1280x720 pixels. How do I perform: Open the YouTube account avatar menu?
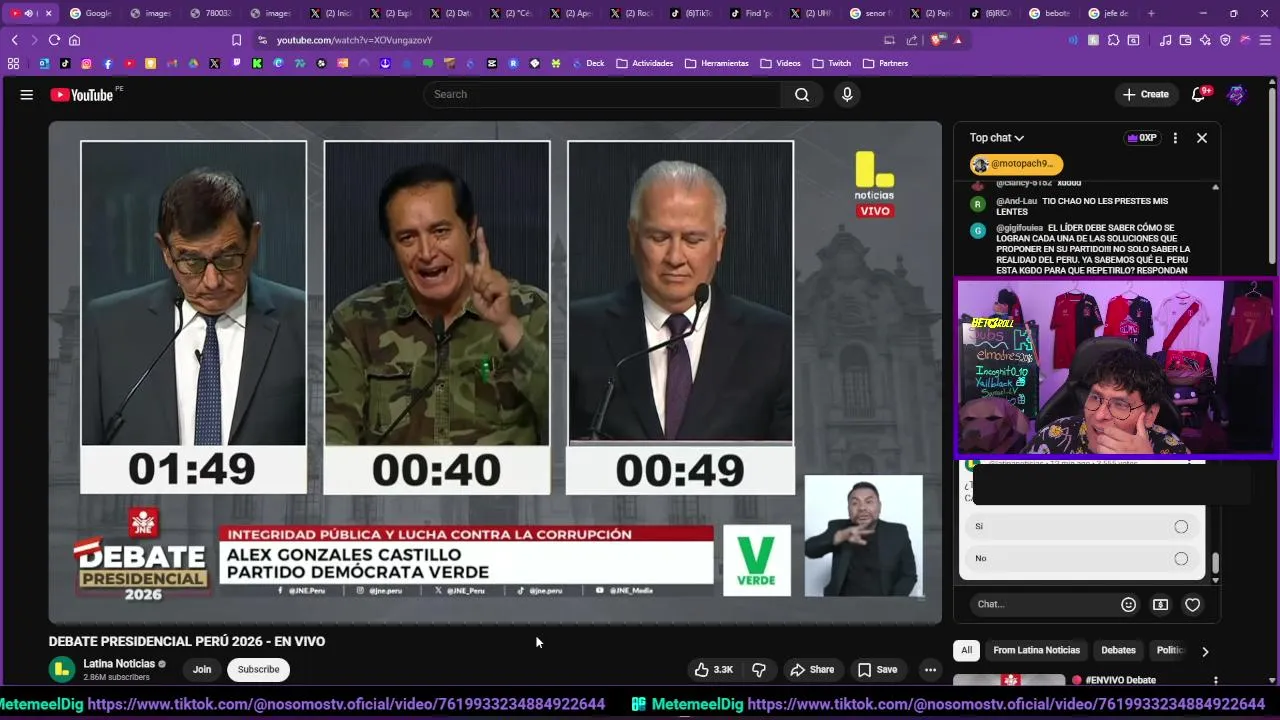pyautogui.click(x=1237, y=94)
